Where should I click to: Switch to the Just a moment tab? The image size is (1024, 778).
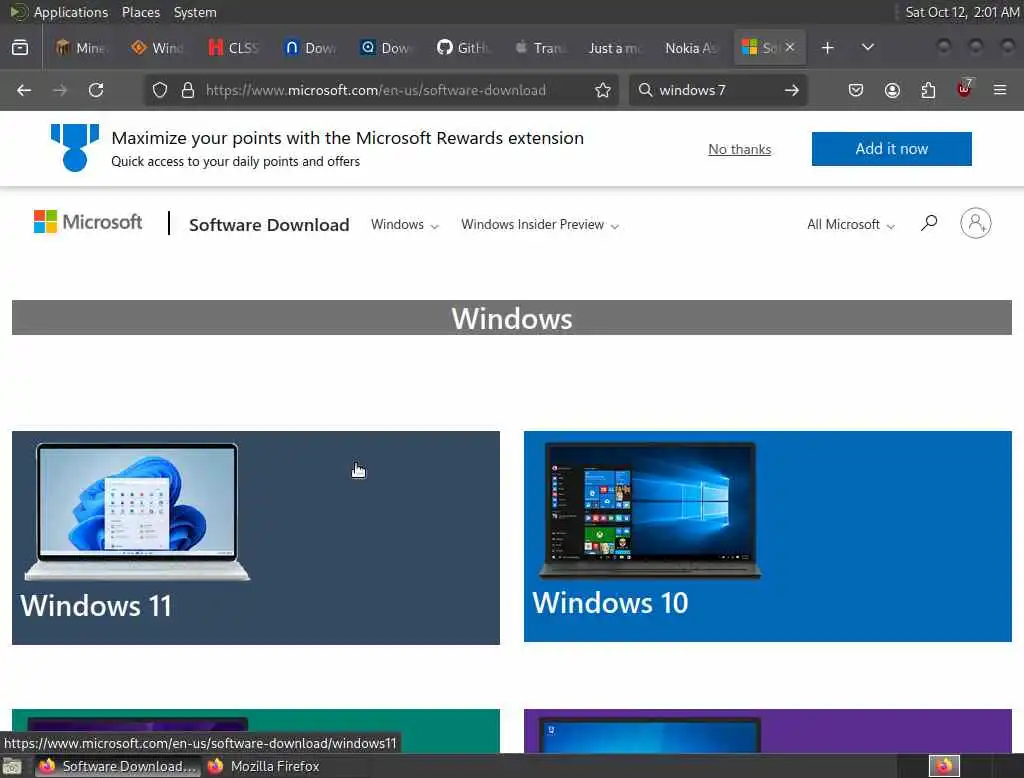(616, 48)
